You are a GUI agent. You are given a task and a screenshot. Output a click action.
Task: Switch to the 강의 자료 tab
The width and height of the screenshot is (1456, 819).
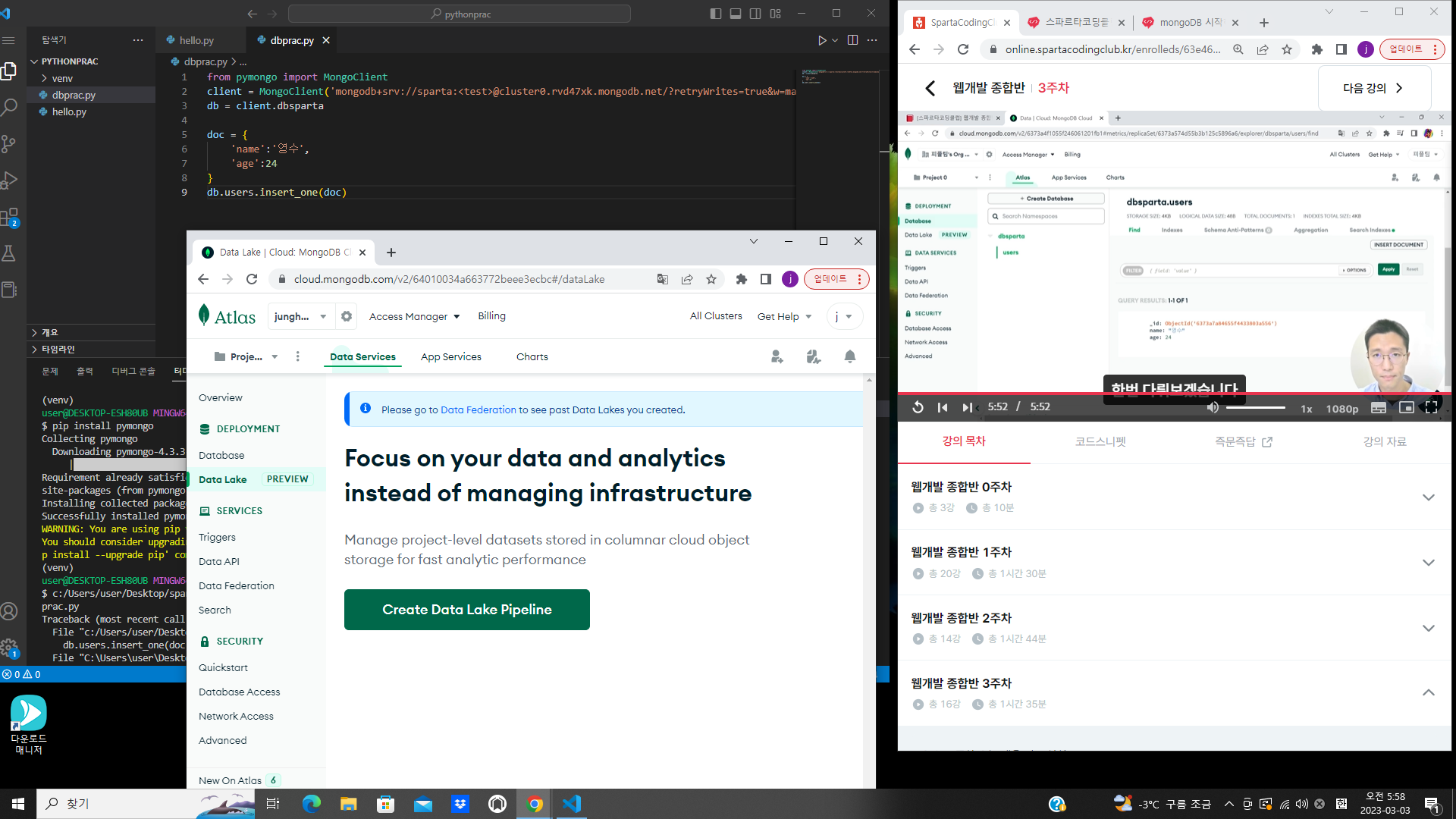[1385, 441]
